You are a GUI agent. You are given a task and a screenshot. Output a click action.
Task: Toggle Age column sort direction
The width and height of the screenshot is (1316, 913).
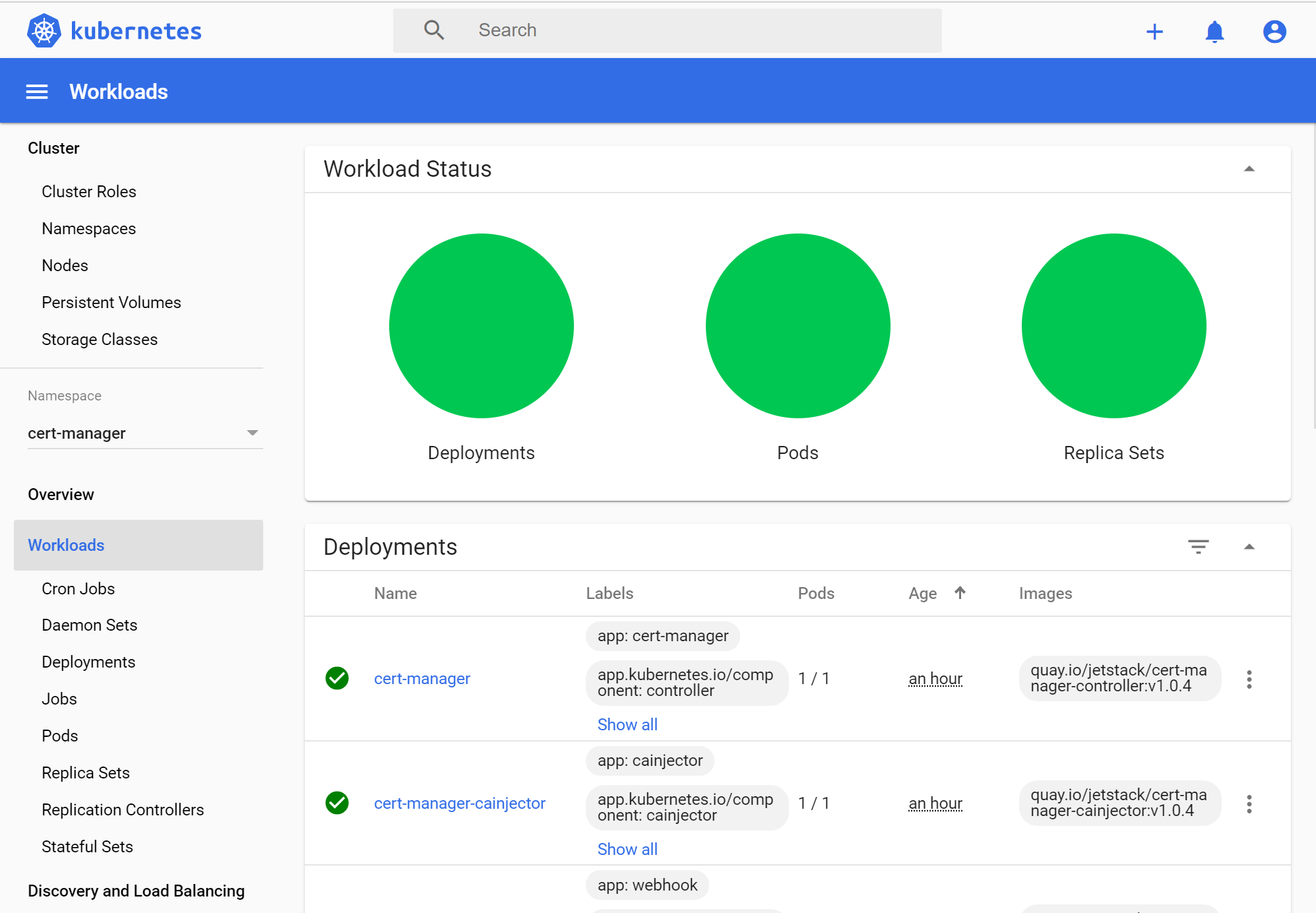[x=960, y=593]
